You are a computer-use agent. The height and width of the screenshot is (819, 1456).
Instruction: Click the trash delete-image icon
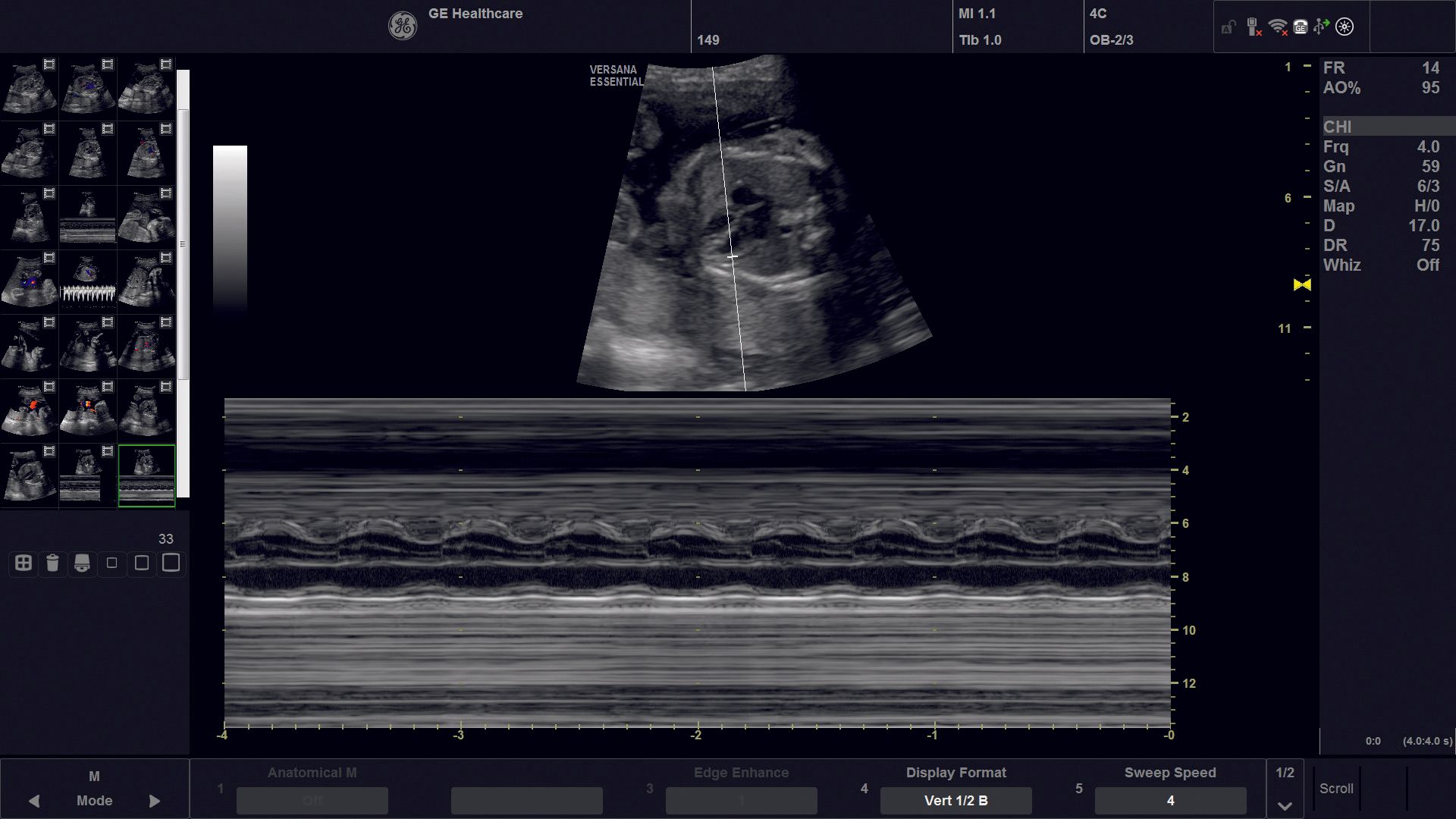point(52,563)
